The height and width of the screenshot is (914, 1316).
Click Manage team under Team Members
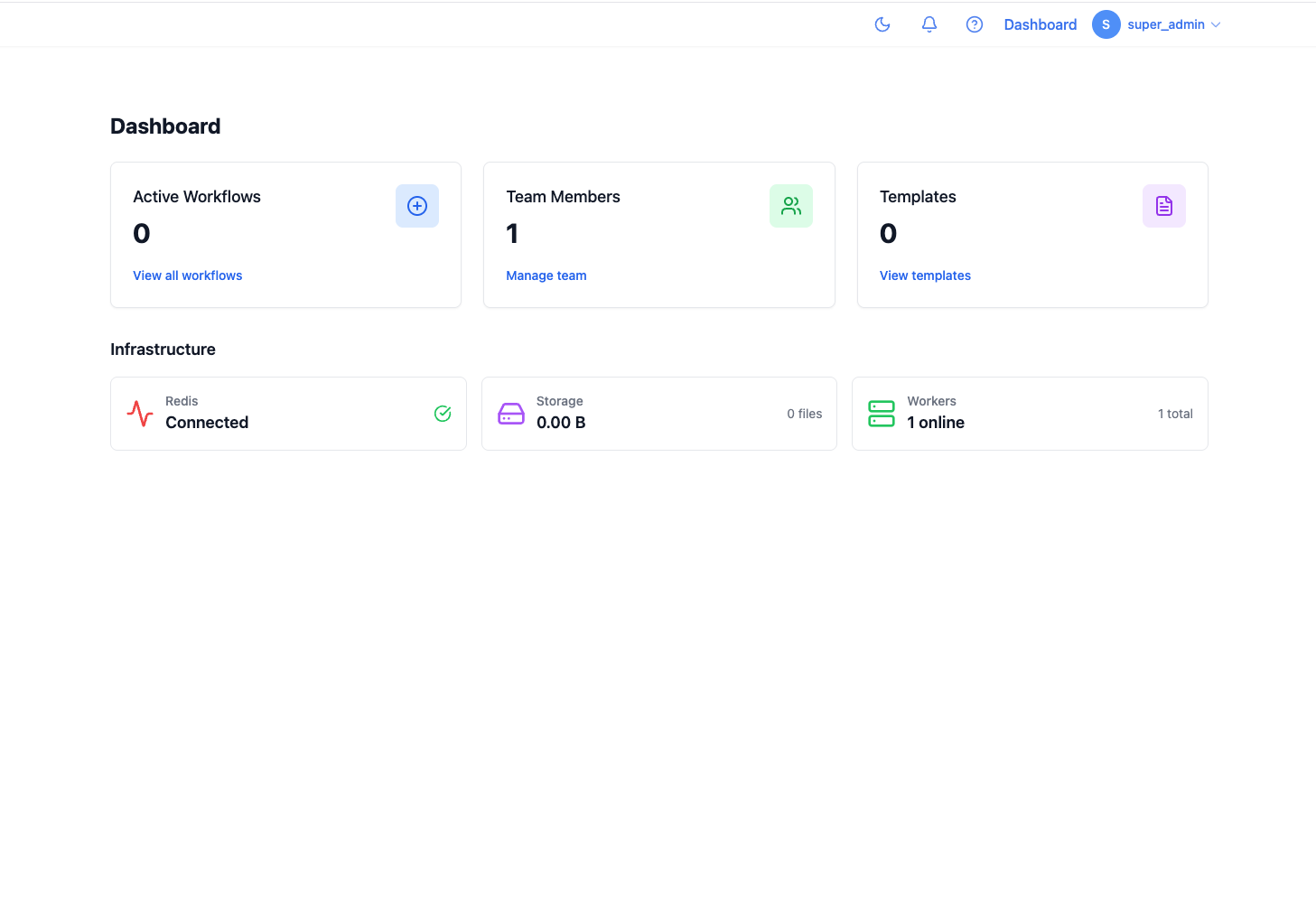(x=546, y=275)
